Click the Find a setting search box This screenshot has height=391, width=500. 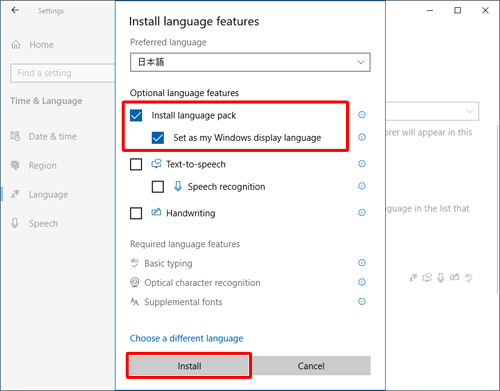pyautogui.click(x=63, y=73)
